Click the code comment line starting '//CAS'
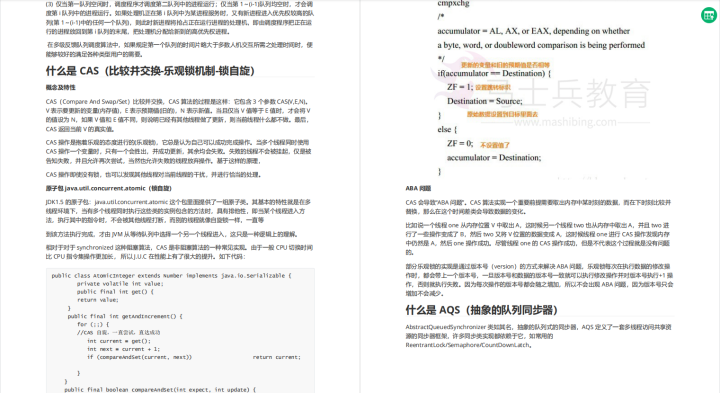The width and height of the screenshot is (720, 393). [118, 332]
